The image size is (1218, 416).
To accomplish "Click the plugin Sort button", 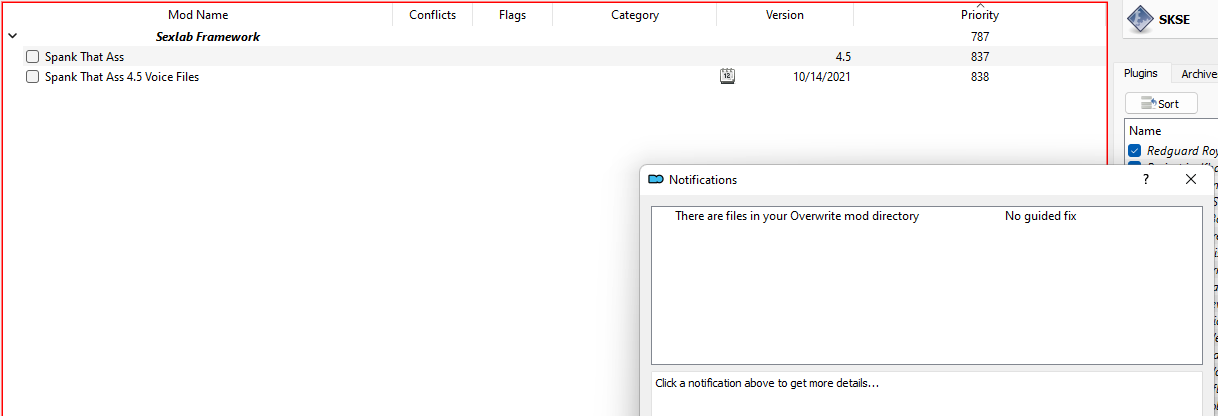I will coord(1161,104).
